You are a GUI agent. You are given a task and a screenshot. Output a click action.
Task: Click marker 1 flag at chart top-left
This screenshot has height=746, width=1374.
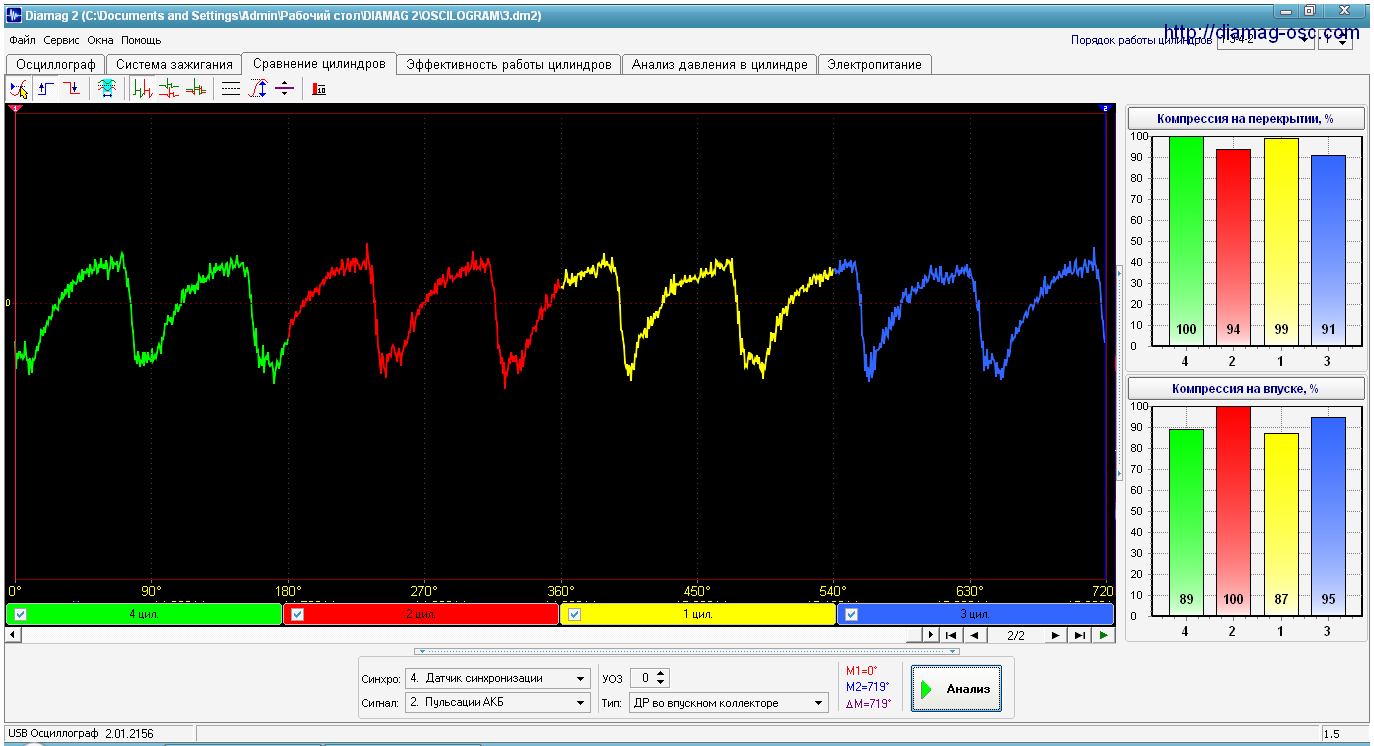(x=15, y=108)
